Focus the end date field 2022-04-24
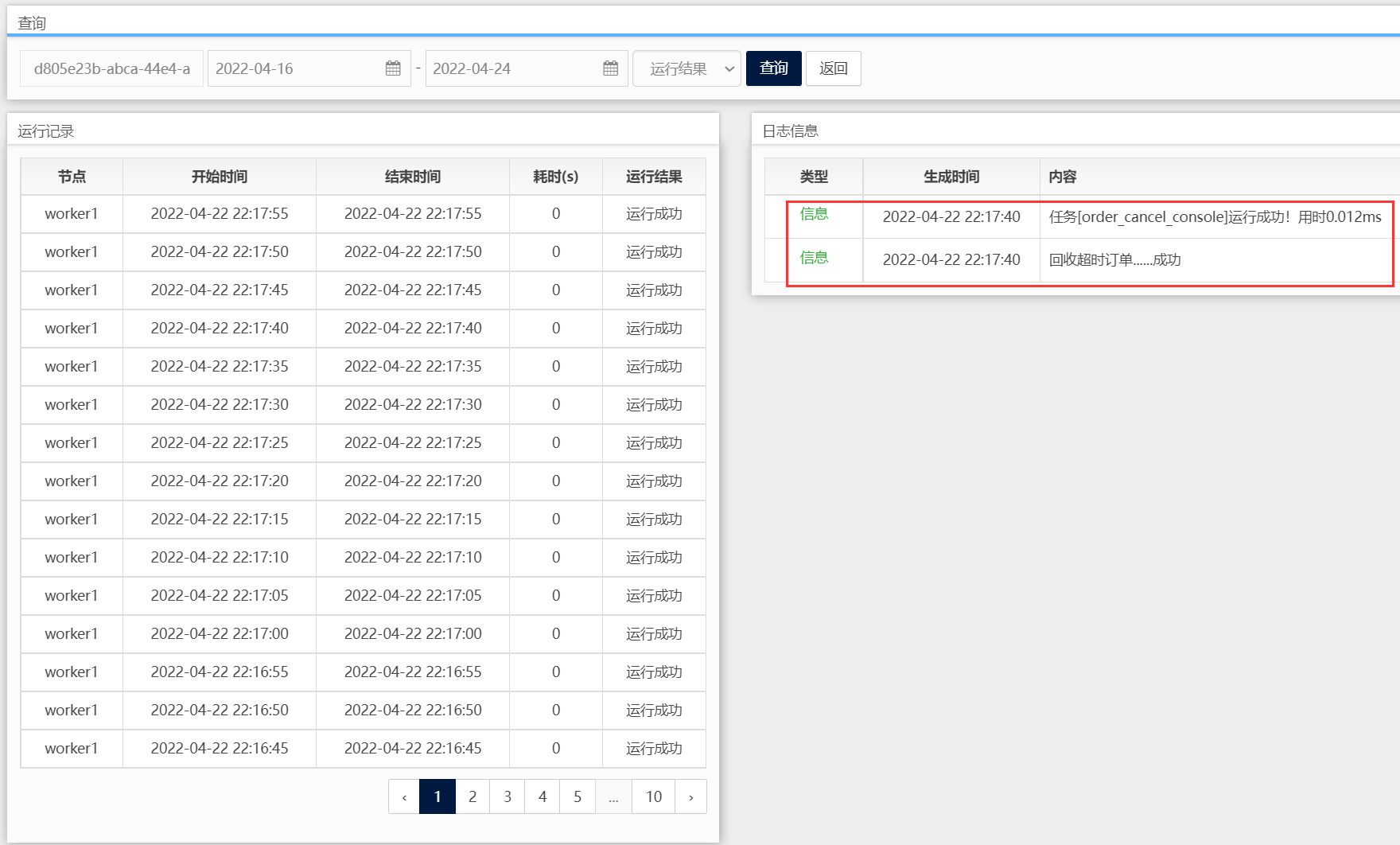 pos(527,68)
